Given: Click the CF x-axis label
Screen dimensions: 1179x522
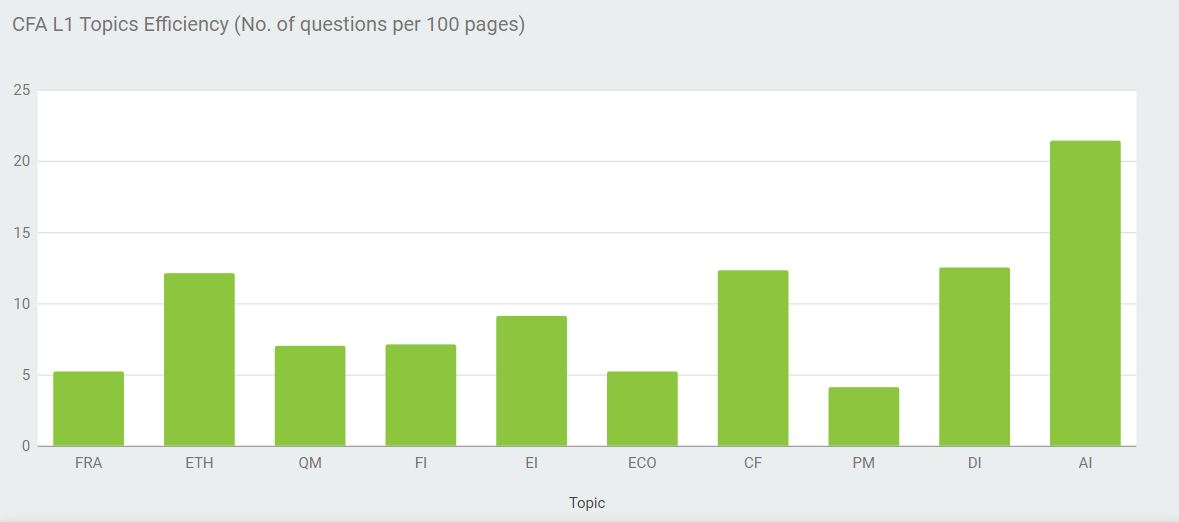Looking at the screenshot, I should tap(753, 463).
